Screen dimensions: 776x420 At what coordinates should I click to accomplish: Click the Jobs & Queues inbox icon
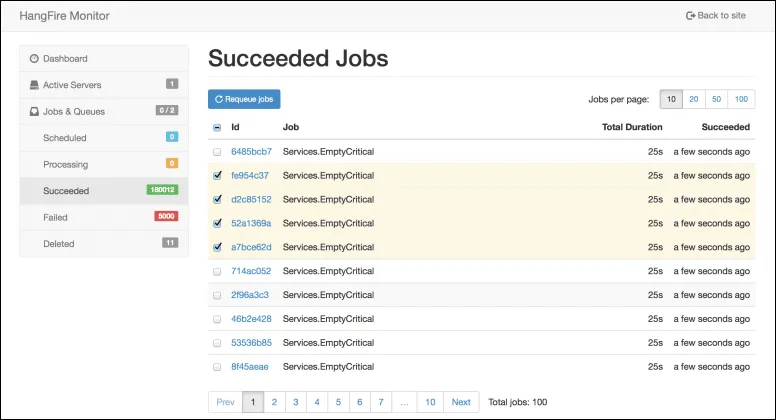(x=34, y=111)
